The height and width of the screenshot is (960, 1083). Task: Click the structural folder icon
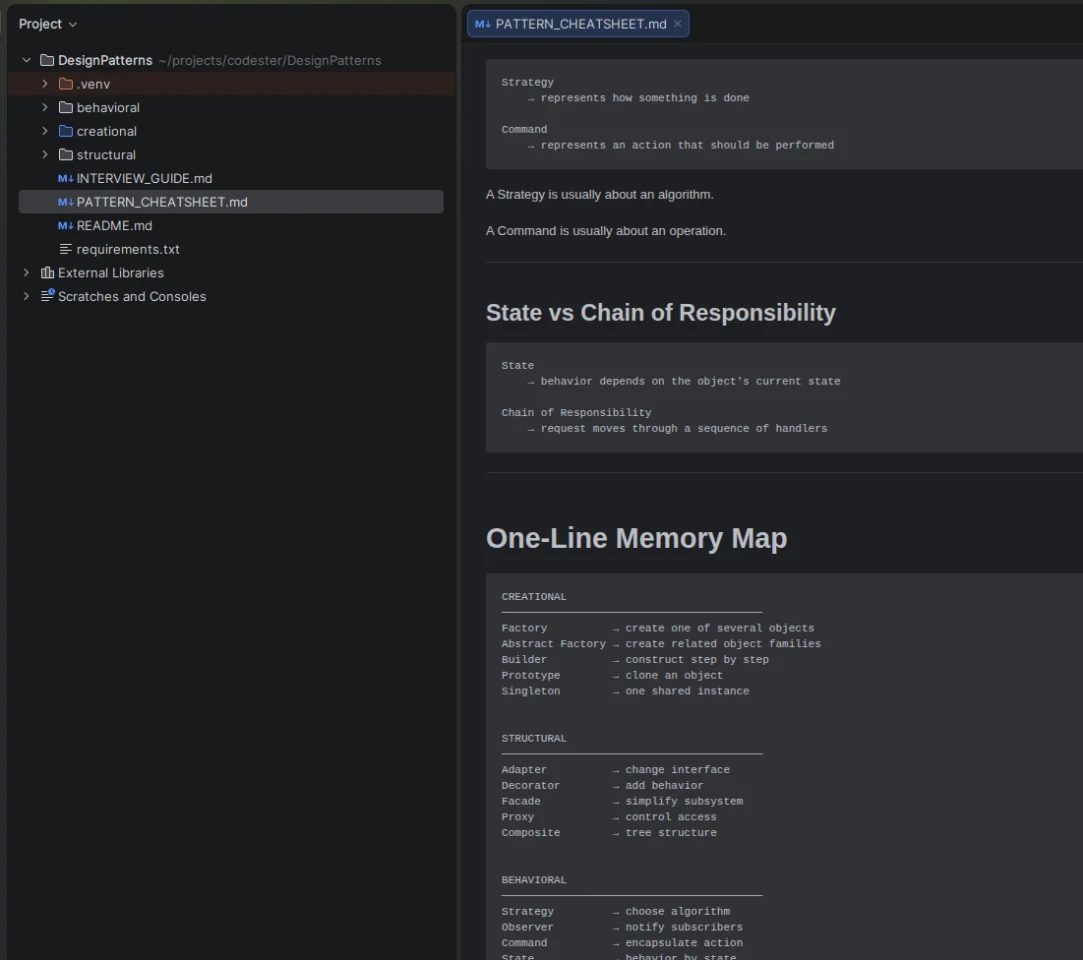click(x=66, y=154)
